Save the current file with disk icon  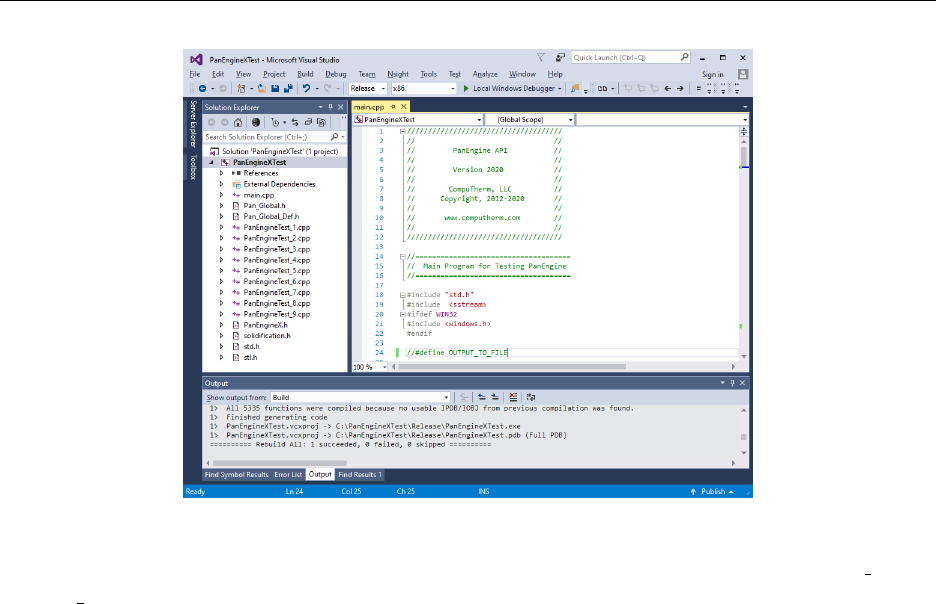coord(275,88)
